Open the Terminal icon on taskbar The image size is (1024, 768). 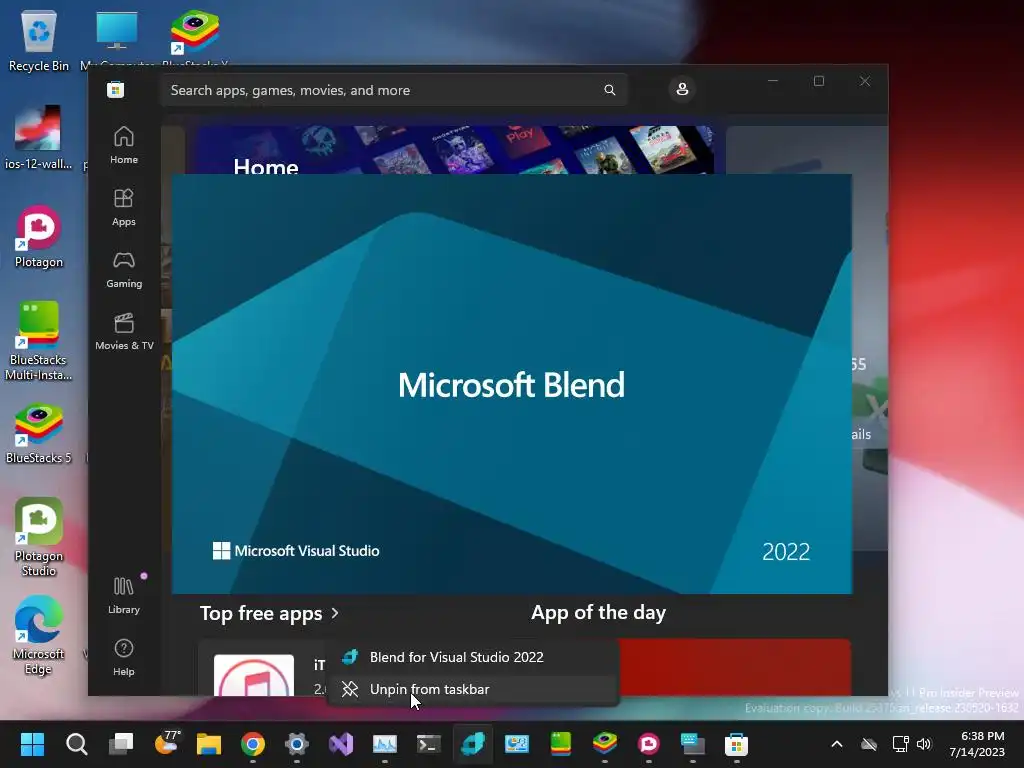[428, 744]
